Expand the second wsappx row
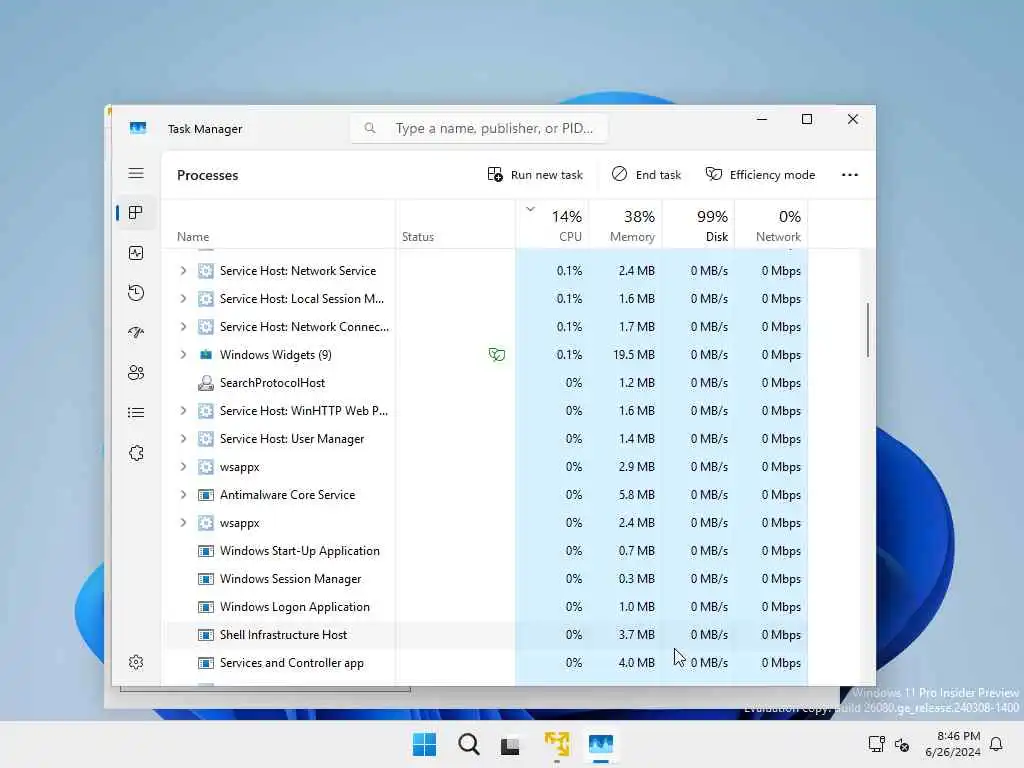This screenshot has height=768, width=1024. click(184, 523)
